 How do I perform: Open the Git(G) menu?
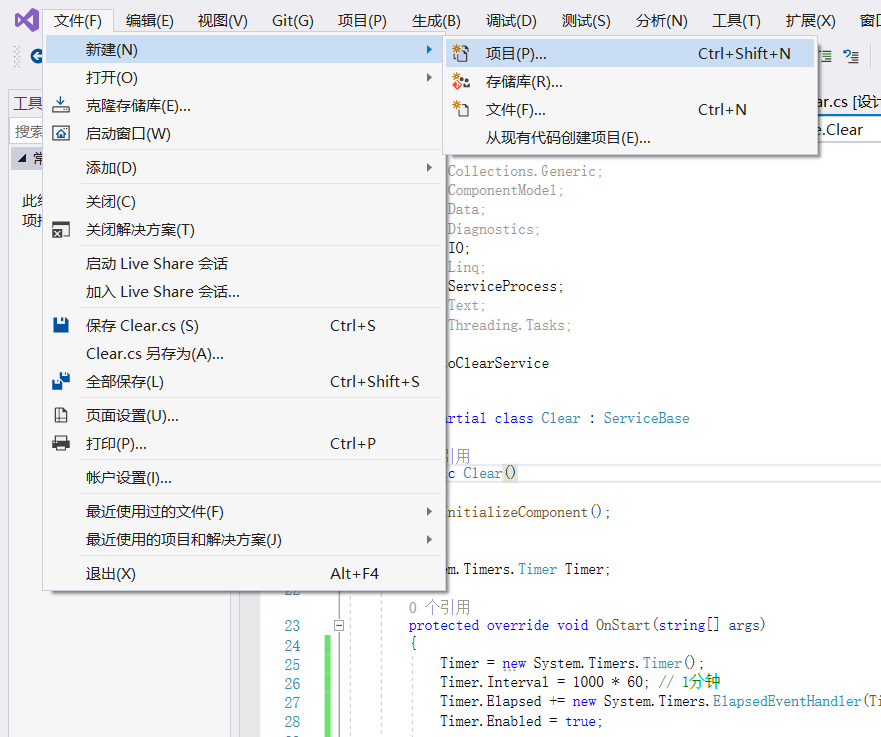coord(293,21)
